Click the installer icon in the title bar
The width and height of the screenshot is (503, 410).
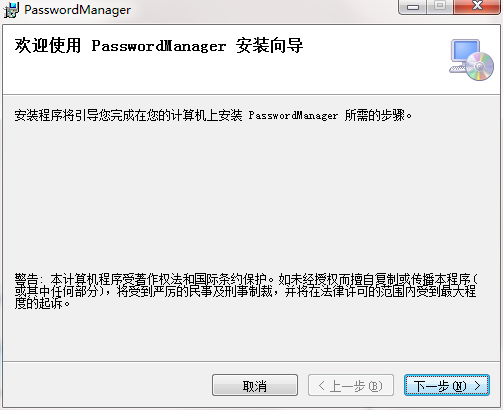11,9
